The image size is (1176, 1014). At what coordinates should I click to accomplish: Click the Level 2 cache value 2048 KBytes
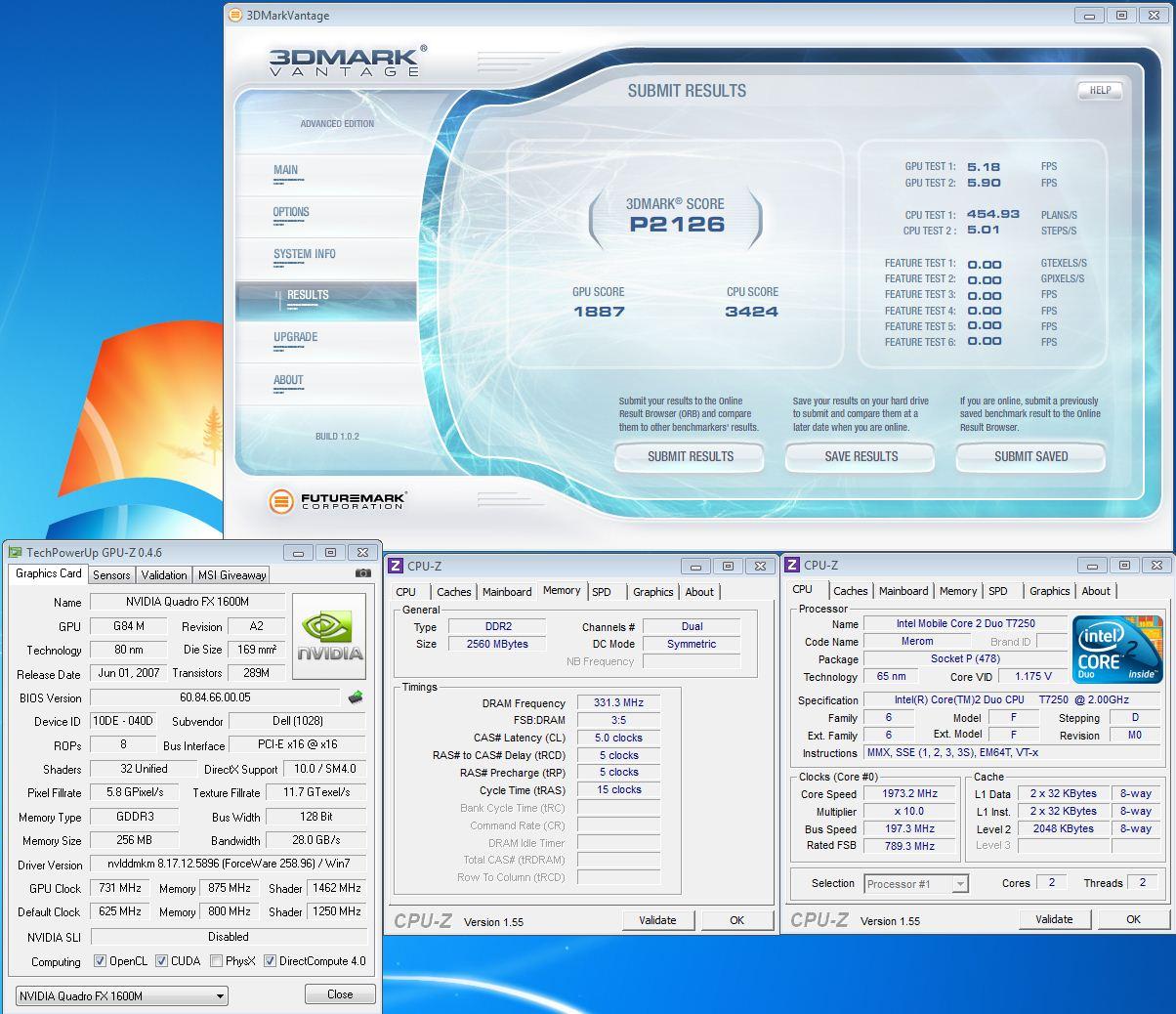point(1062,829)
